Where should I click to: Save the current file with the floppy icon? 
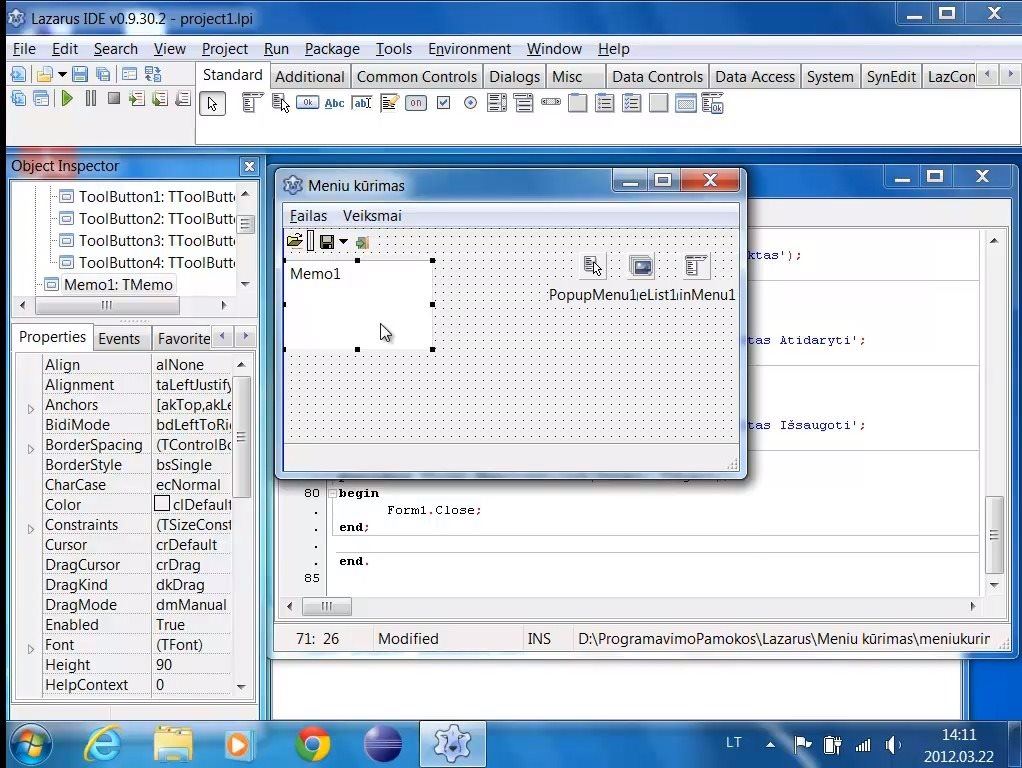pyautogui.click(x=80, y=74)
